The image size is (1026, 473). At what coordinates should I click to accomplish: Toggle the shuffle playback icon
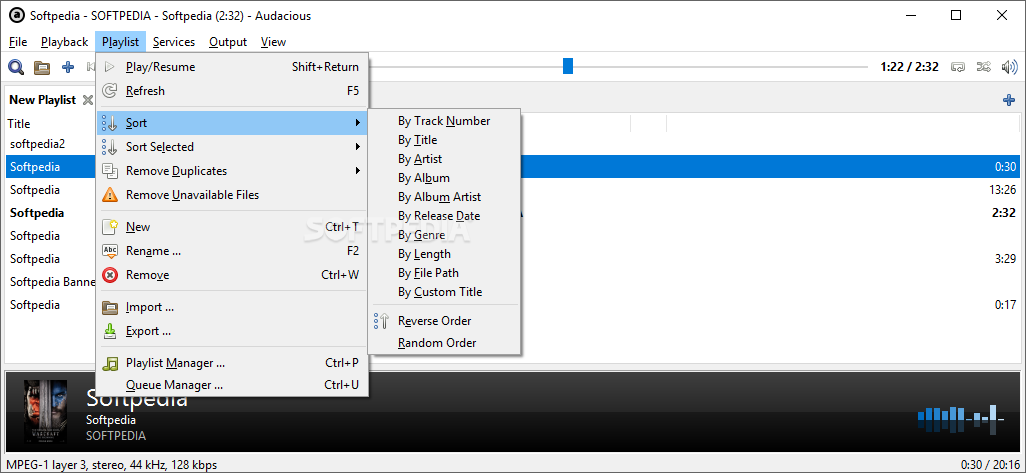(x=983, y=67)
